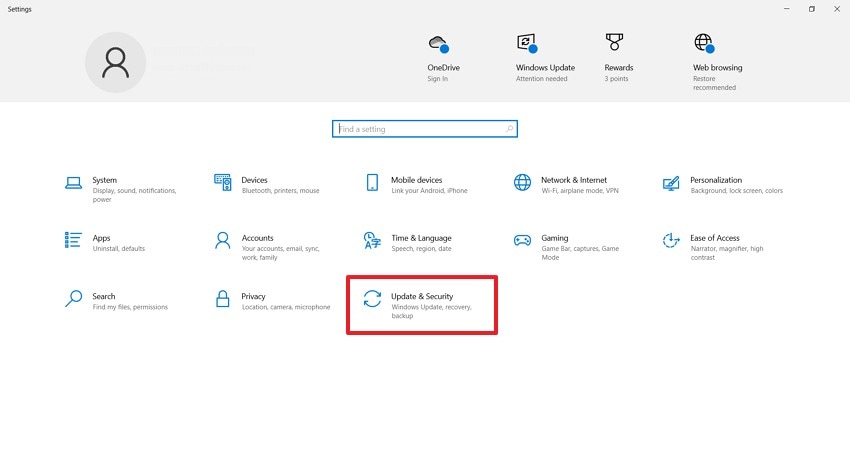
Task: Click the Update & Security label
Action: click(422, 296)
